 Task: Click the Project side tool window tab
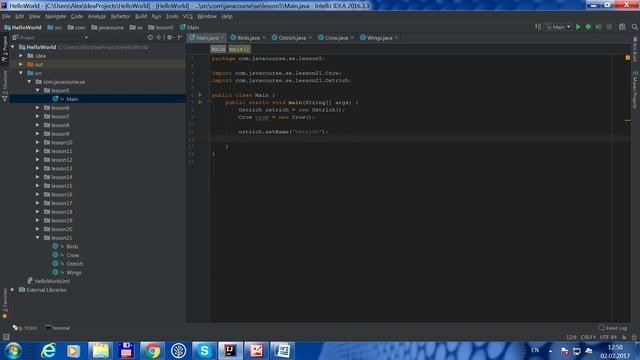(4, 49)
